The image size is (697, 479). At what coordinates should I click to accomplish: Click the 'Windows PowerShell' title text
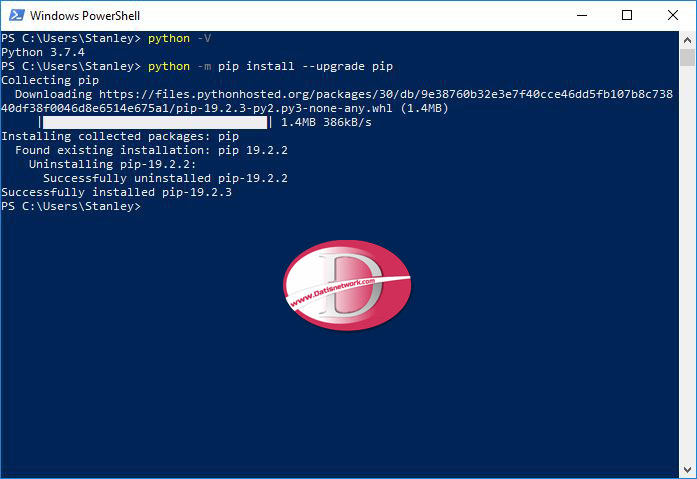pyautogui.click(x=85, y=16)
